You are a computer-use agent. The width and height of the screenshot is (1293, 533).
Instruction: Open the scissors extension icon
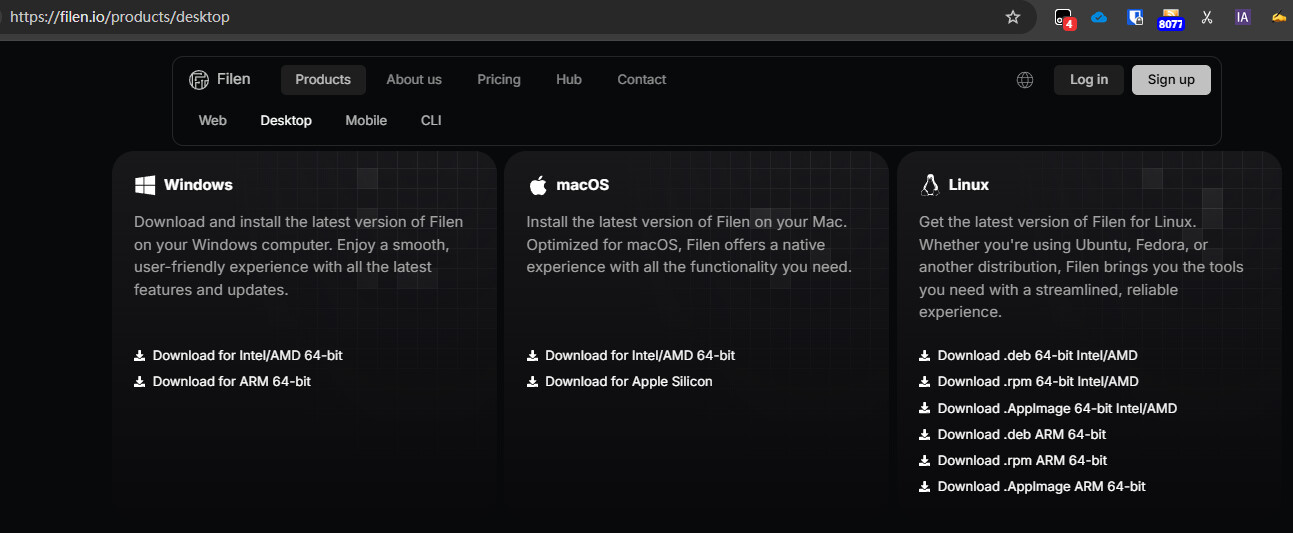point(1207,17)
